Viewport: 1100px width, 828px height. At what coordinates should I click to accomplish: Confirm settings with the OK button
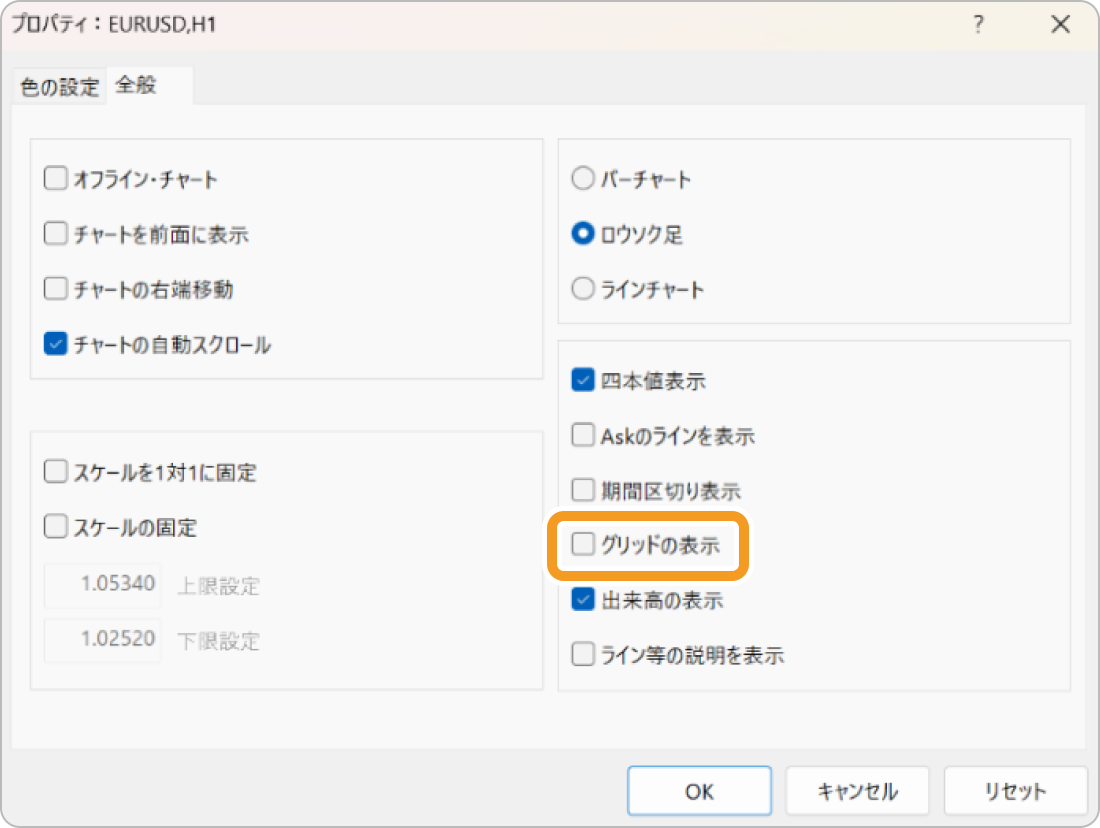699,791
